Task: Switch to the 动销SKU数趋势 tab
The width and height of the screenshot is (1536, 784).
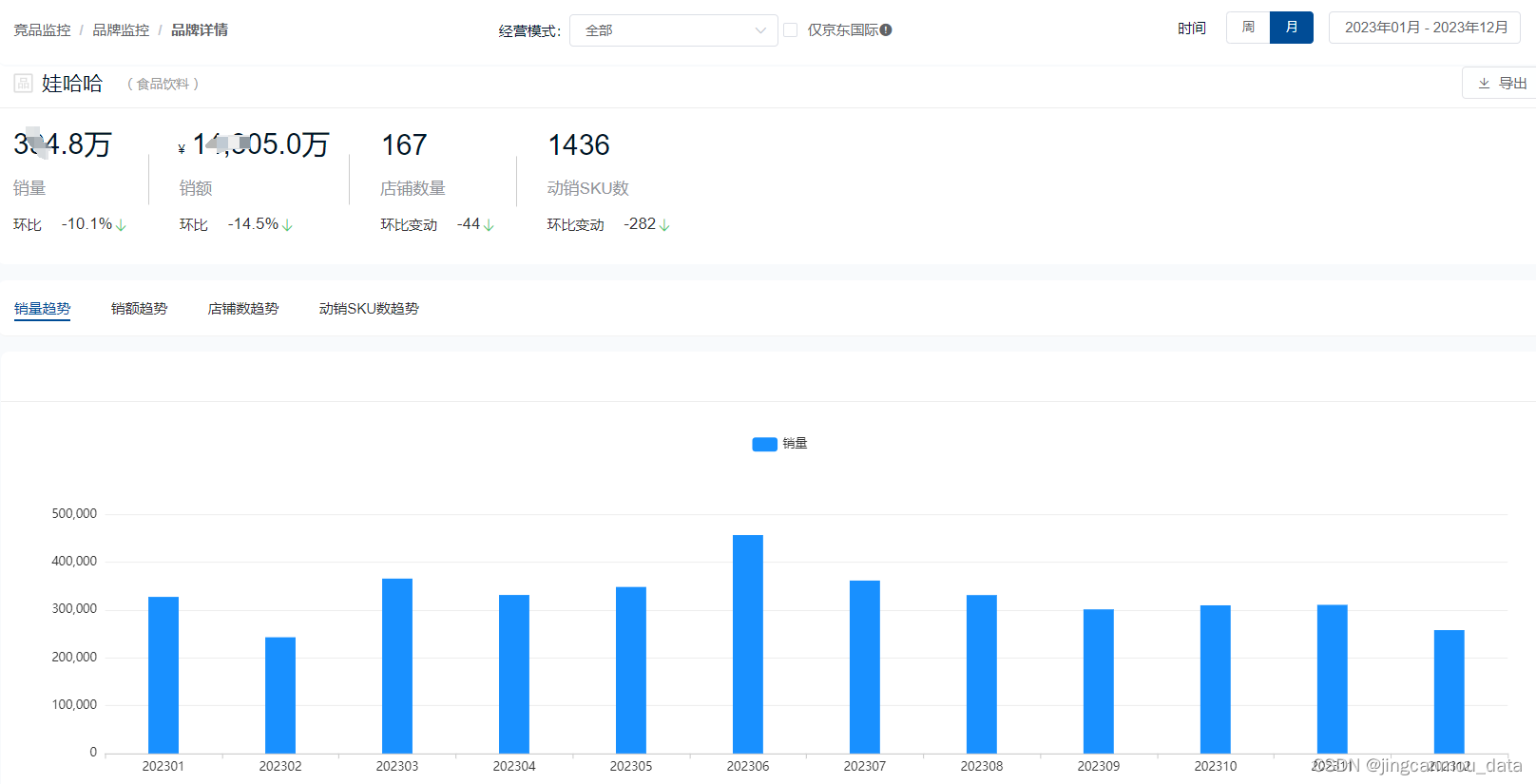Action: click(369, 309)
